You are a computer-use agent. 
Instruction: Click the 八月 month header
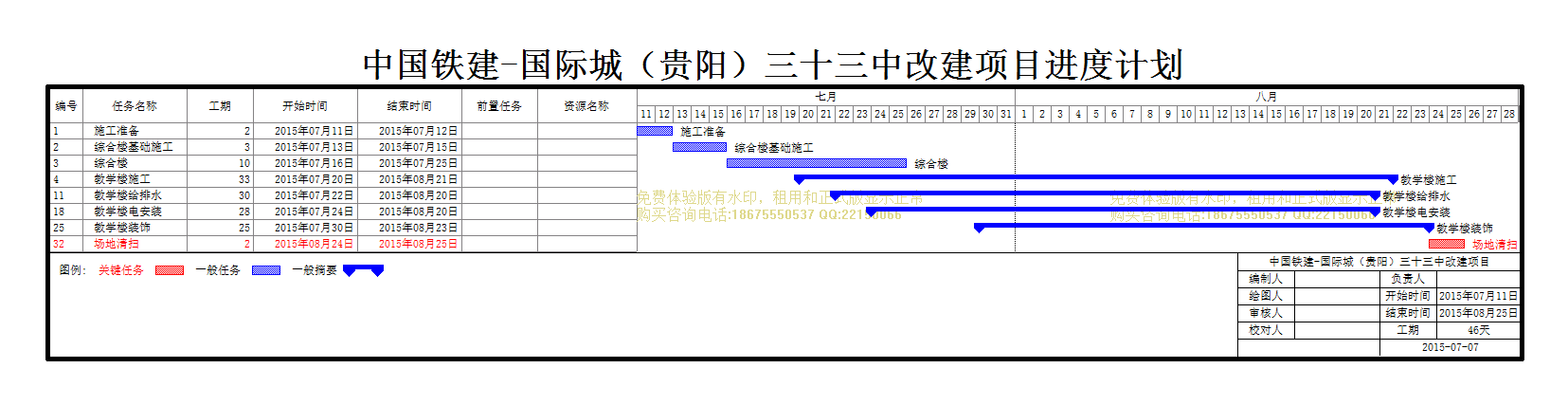(1267, 97)
